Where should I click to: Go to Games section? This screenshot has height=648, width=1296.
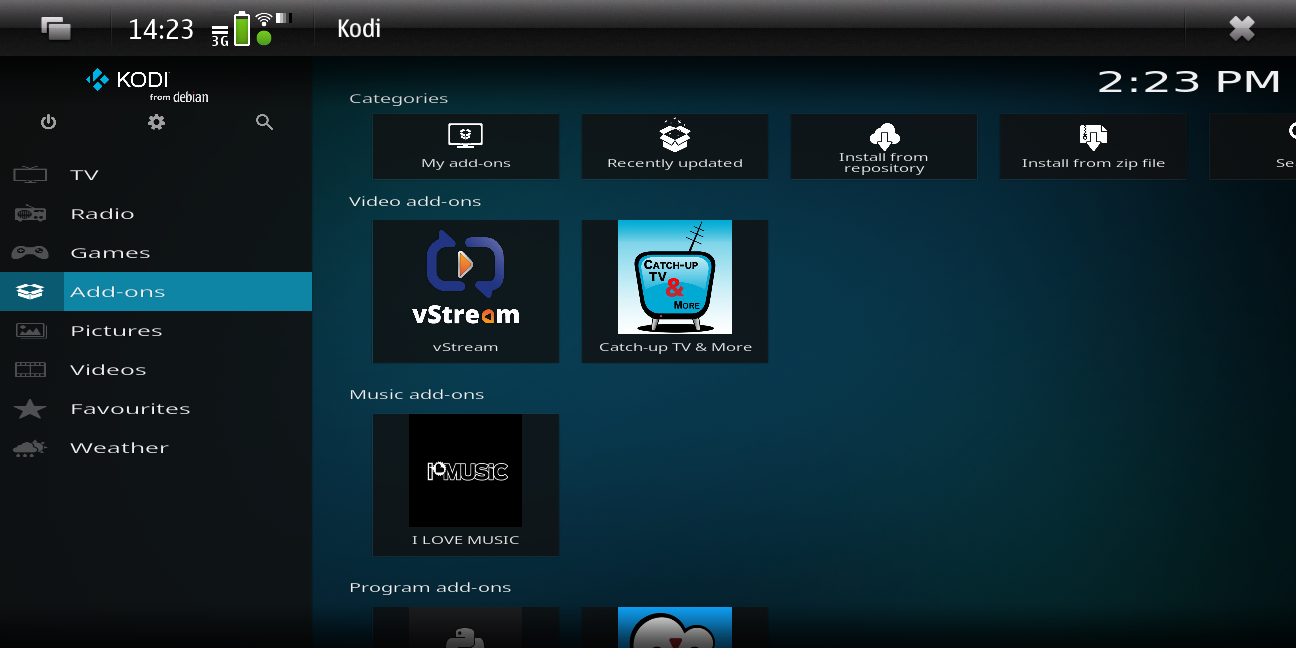coord(156,253)
